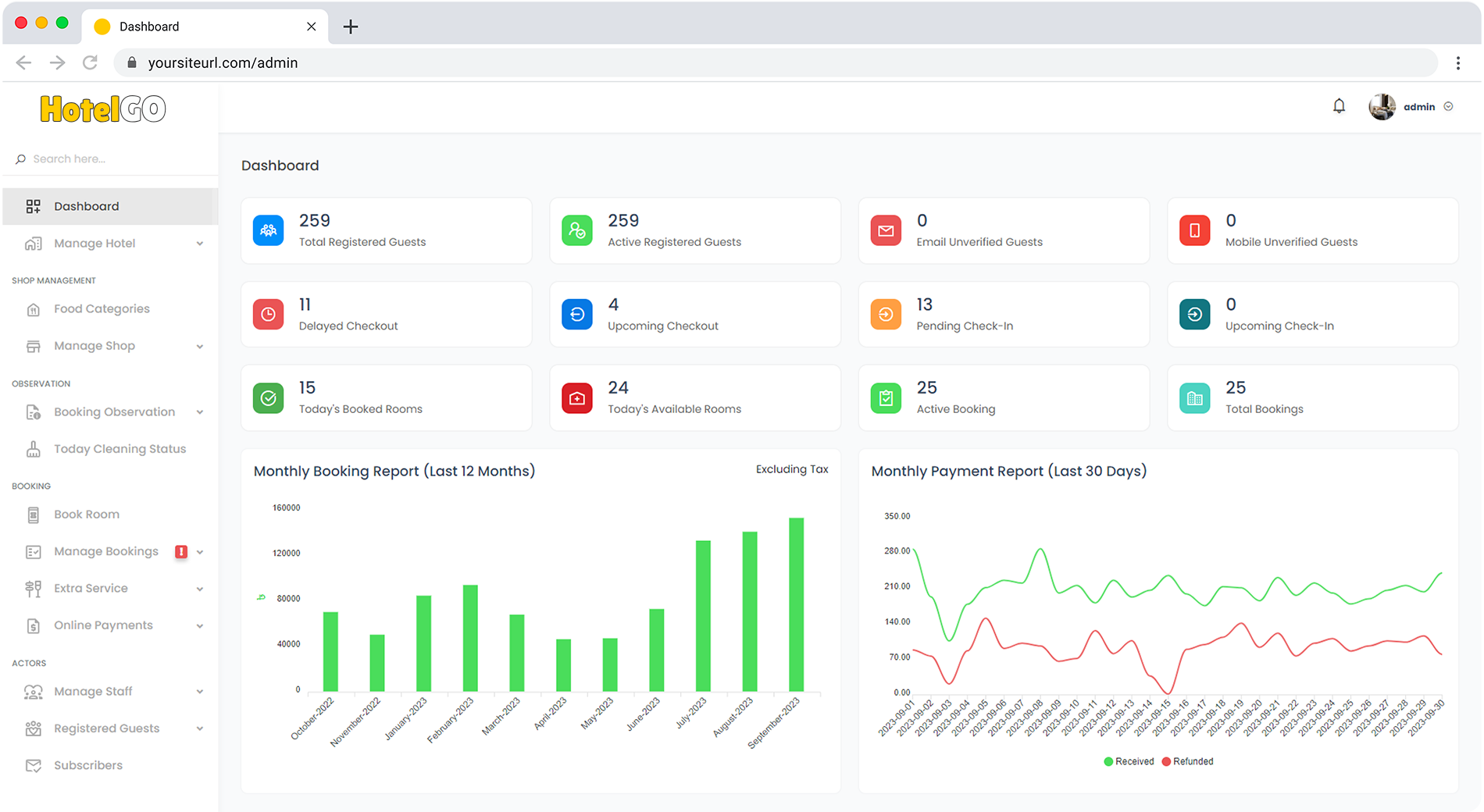Go to the Subscribers page

coord(88,765)
